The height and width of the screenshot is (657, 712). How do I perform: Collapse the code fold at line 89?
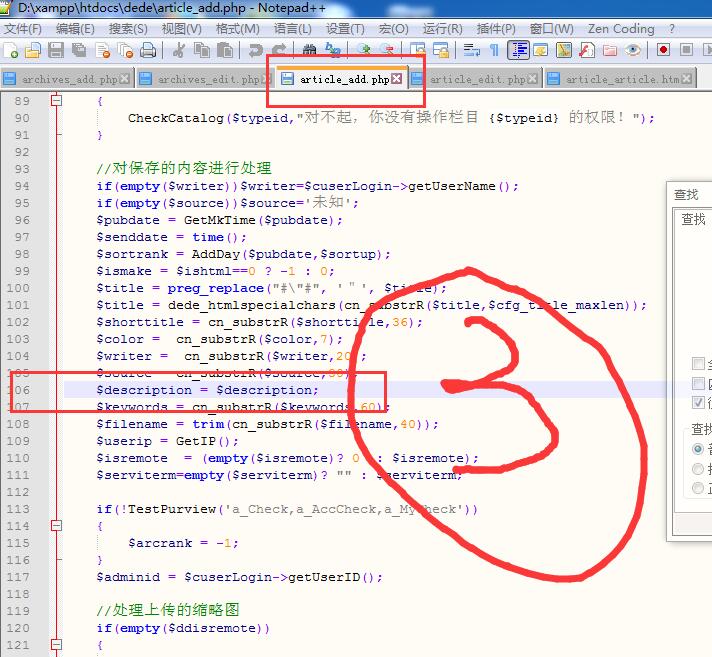coord(56,101)
